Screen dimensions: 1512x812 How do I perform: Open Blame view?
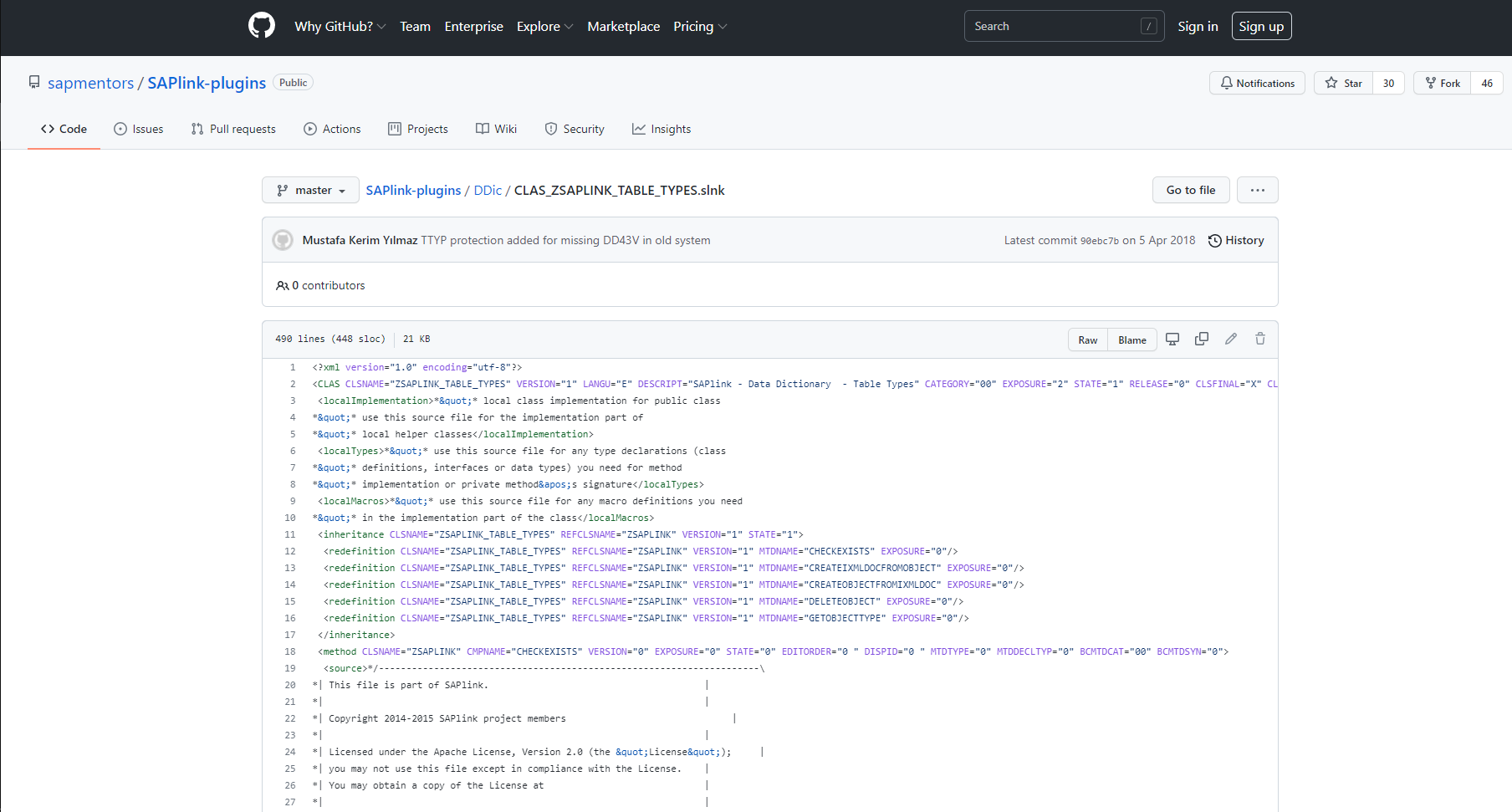coord(1132,340)
